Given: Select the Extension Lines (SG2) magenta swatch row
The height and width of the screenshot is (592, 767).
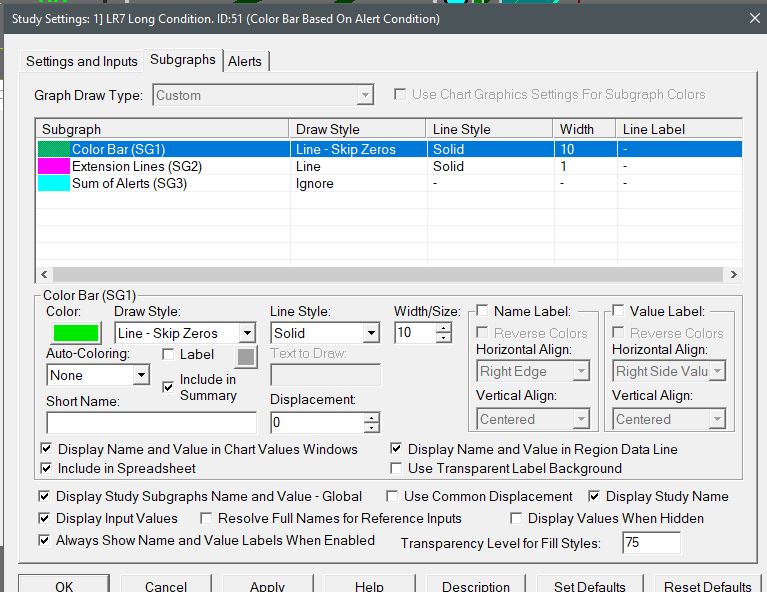Looking at the screenshot, I should click(54, 166).
